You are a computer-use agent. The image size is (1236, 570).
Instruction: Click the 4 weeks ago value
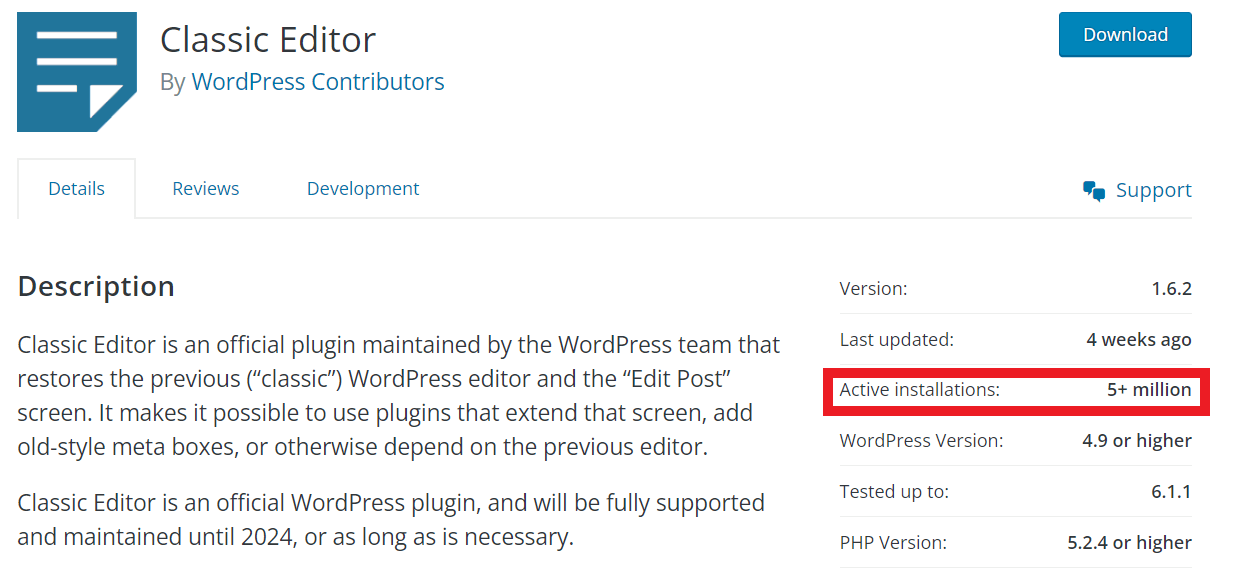click(x=1139, y=340)
